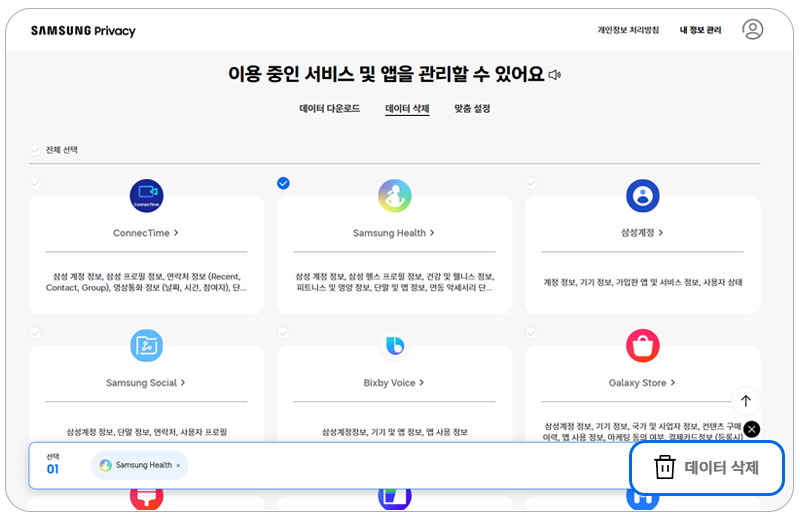Screen dimensions: 800x515
Task: Switch to the 데이터 다운로드 tab
Action: pos(330,109)
